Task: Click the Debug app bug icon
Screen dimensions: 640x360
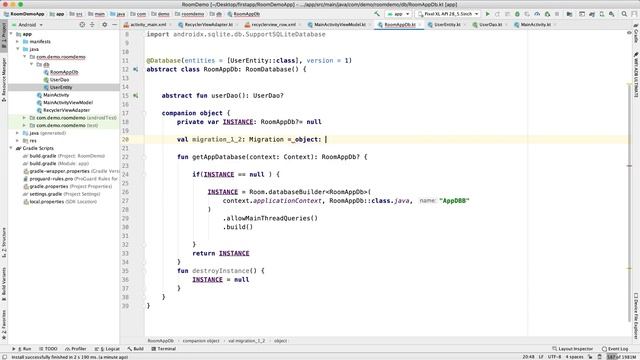Action: (x=517, y=14)
